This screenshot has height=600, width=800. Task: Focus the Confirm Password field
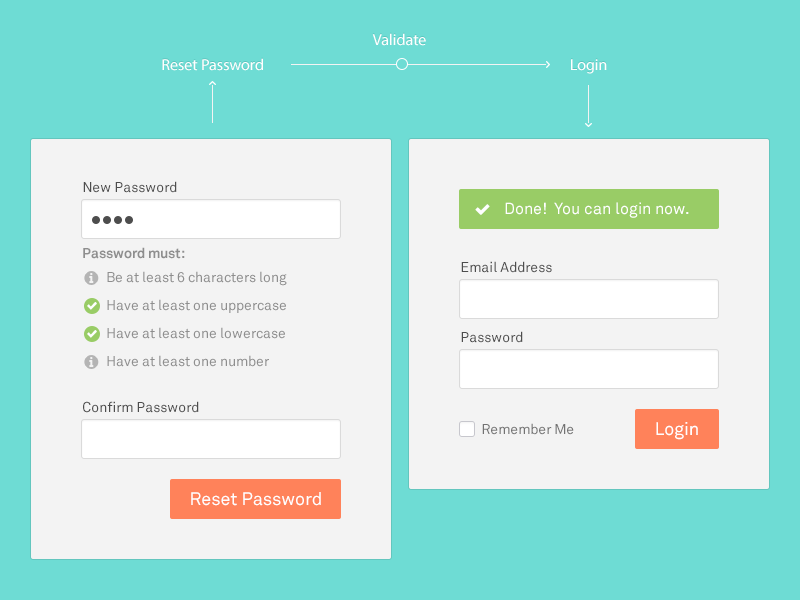pyautogui.click(x=211, y=439)
